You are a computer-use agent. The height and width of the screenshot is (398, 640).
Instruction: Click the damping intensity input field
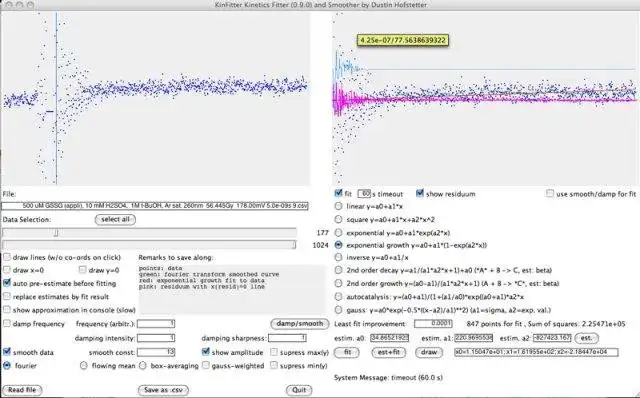156,338
